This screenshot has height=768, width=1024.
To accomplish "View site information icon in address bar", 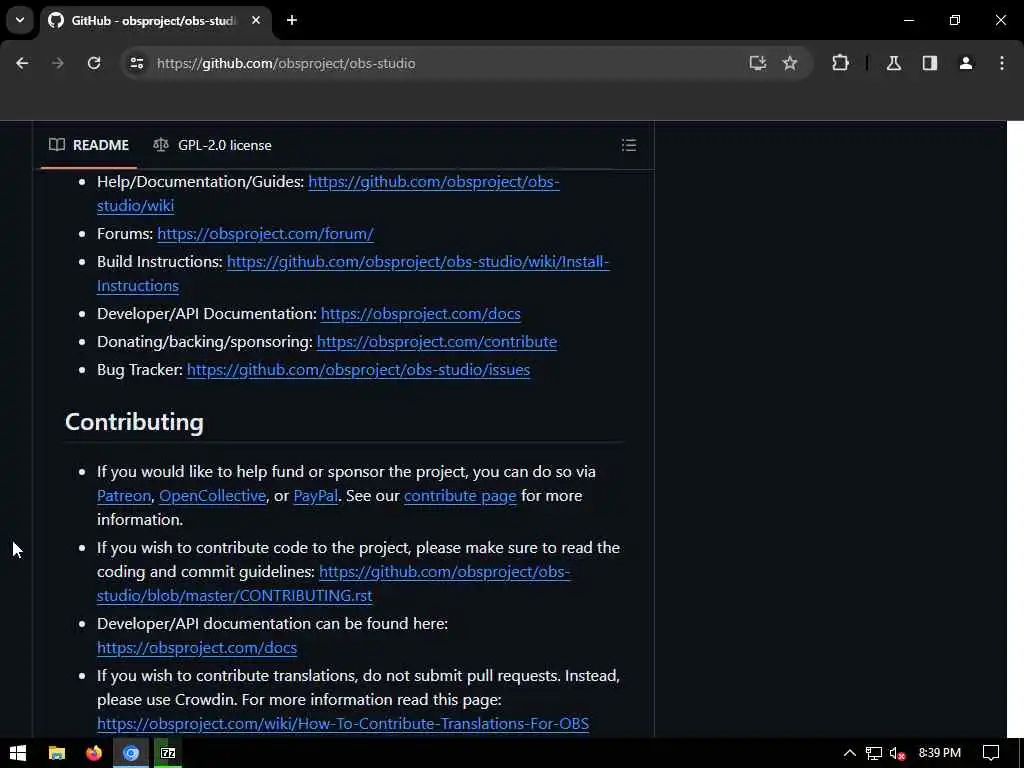I will pos(136,63).
